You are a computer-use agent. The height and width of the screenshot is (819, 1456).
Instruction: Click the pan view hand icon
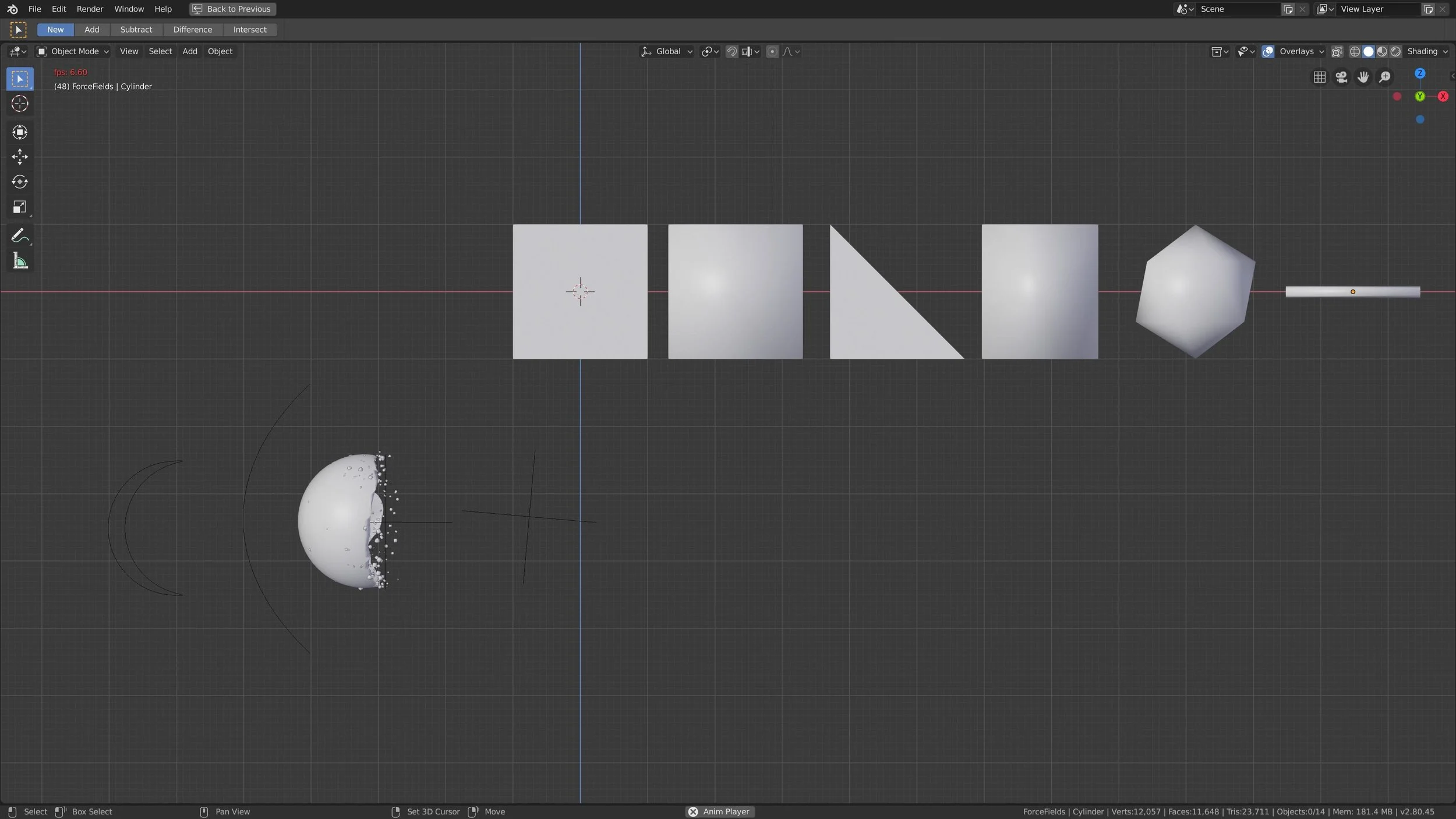point(1363,77)
